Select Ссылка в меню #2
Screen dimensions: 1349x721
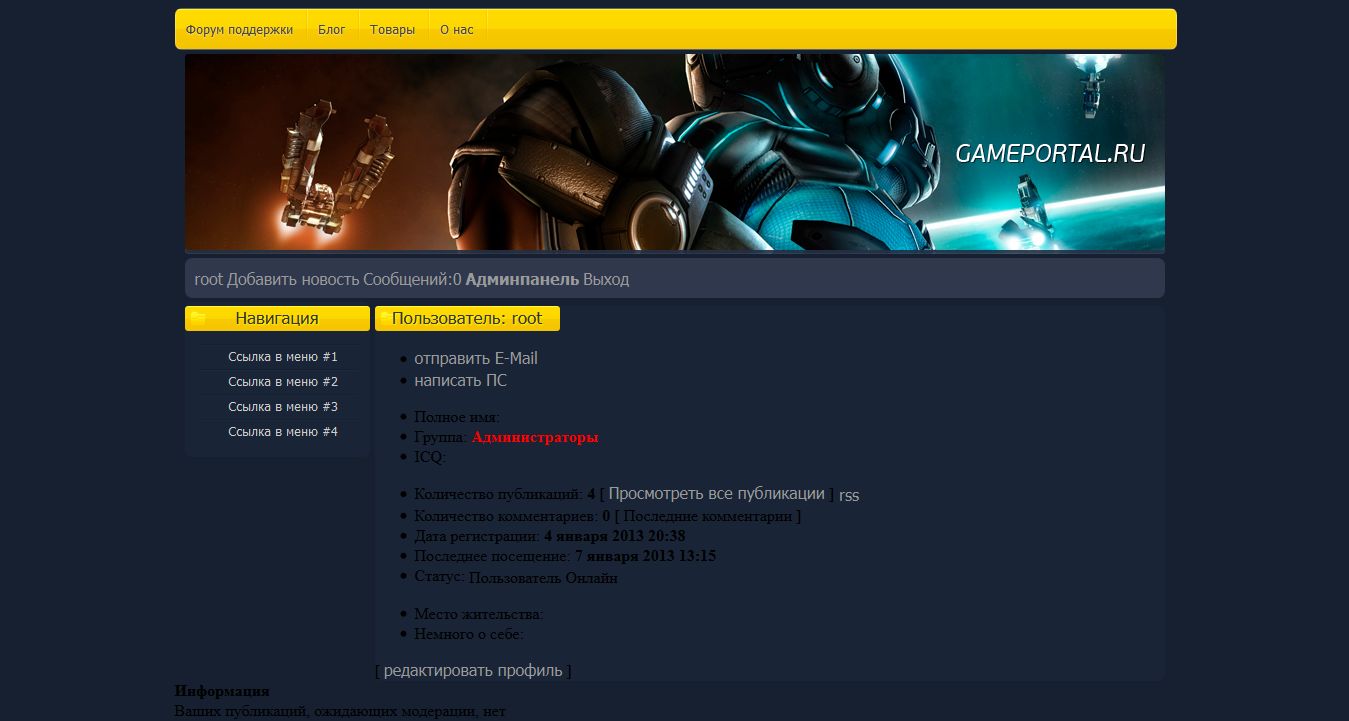tap(283, 382)
